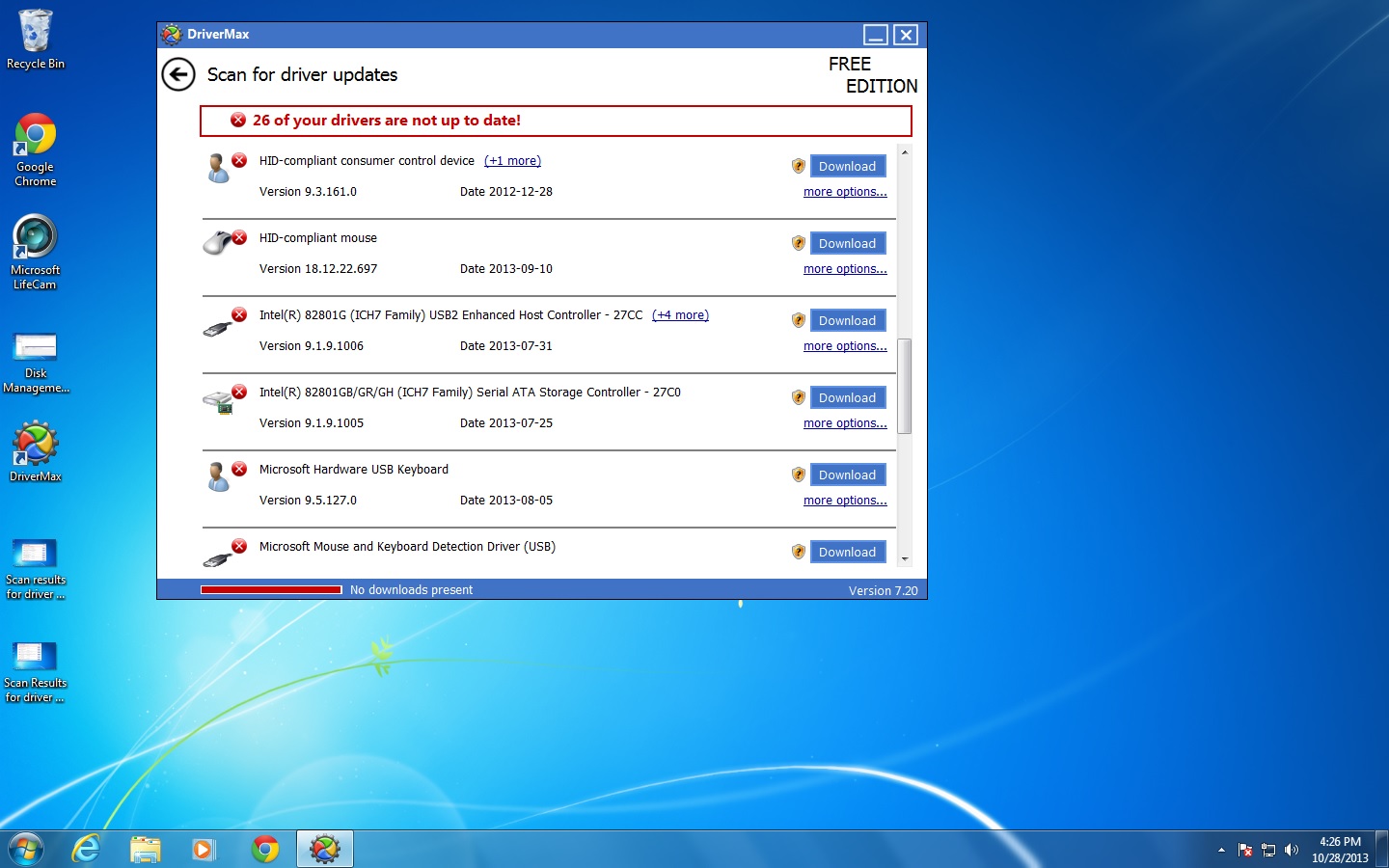Click the USB2 Enhanced Host Controller device icon

pos(218,327)
